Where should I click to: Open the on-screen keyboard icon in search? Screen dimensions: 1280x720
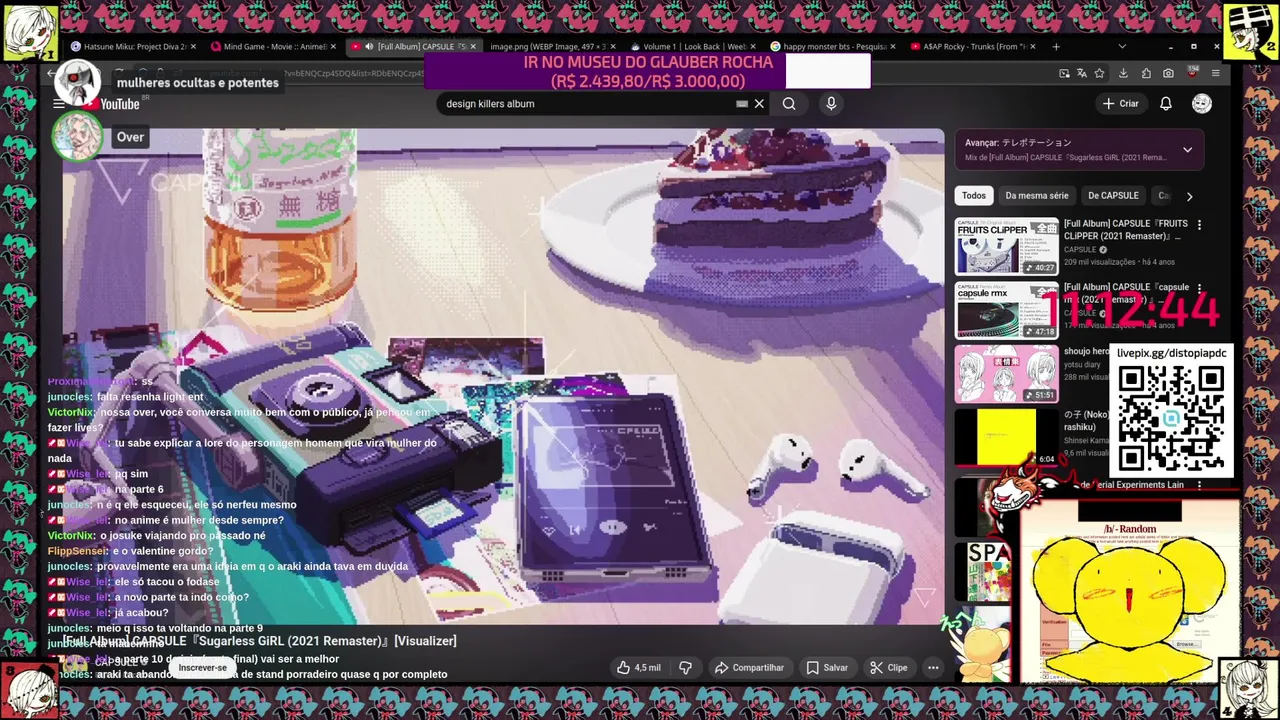742,103
